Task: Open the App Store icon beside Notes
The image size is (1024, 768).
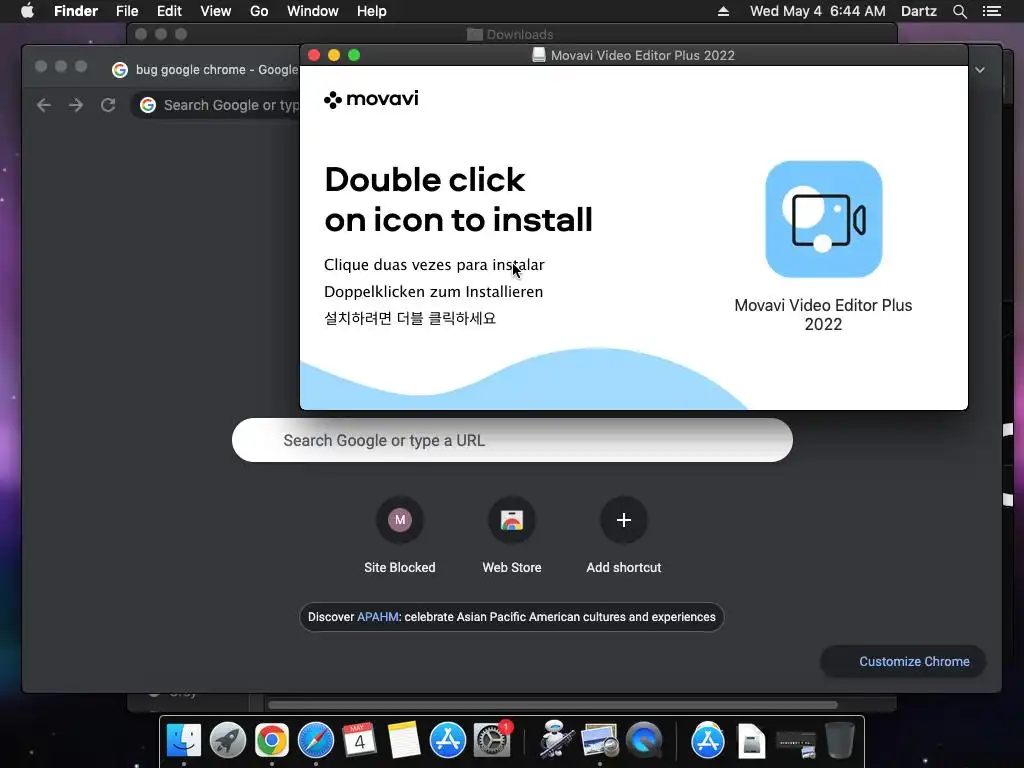Action: pyautogui.click(x=448, y=740)
